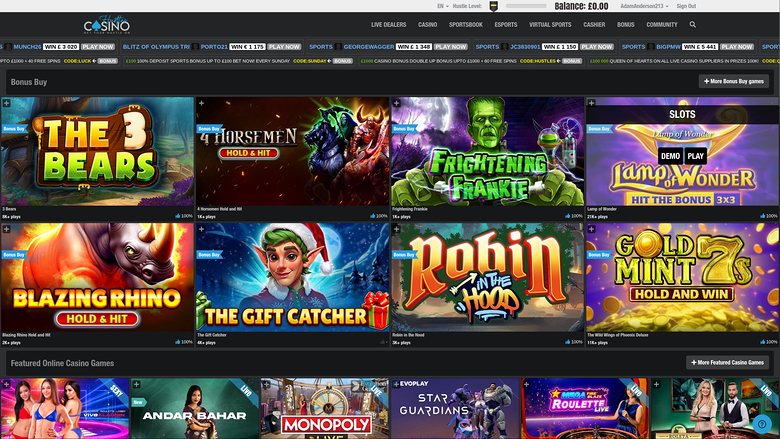Click the Balance: £0.00 text
Image resolution: width=780 pixels, height=439 pixels.
[x=581, y=6]
